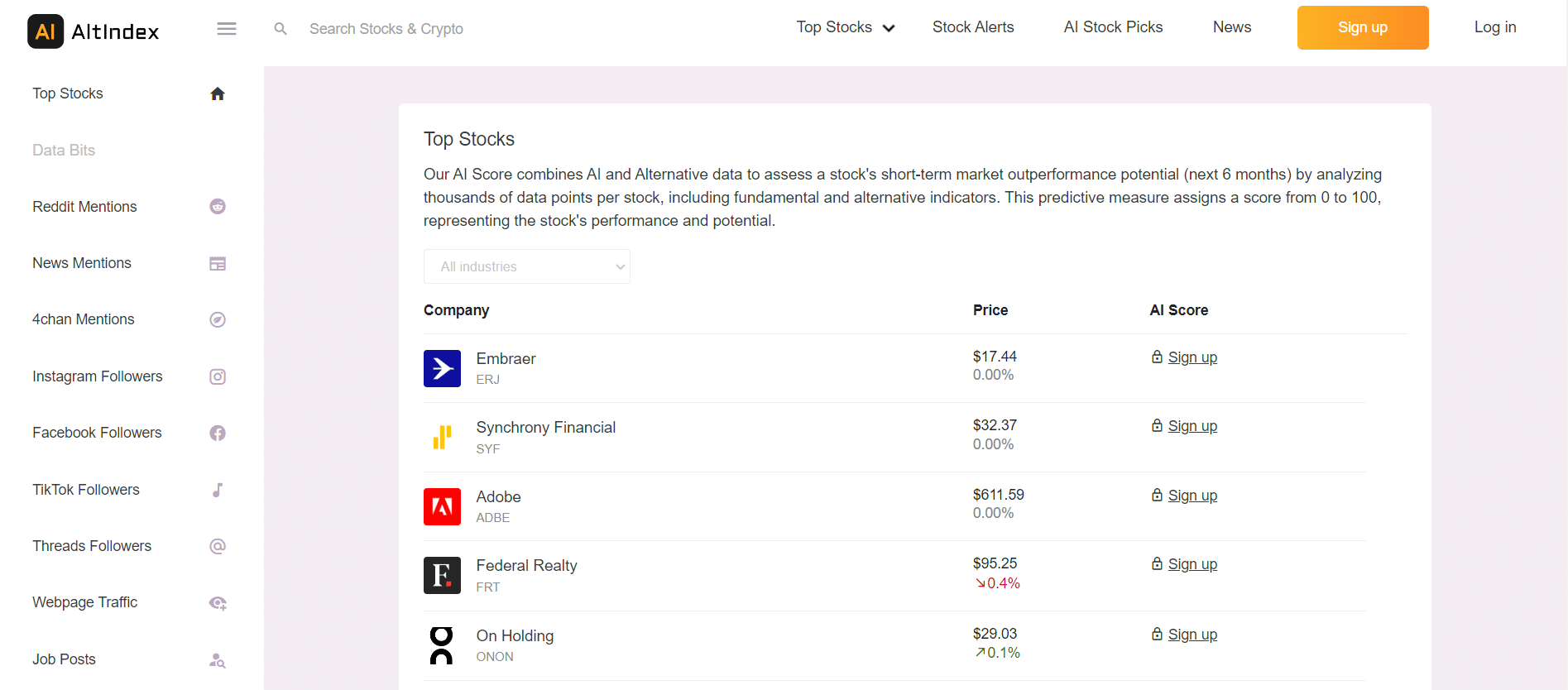Open Reddit Mentions via its Reddit icon

pos(218,207)
